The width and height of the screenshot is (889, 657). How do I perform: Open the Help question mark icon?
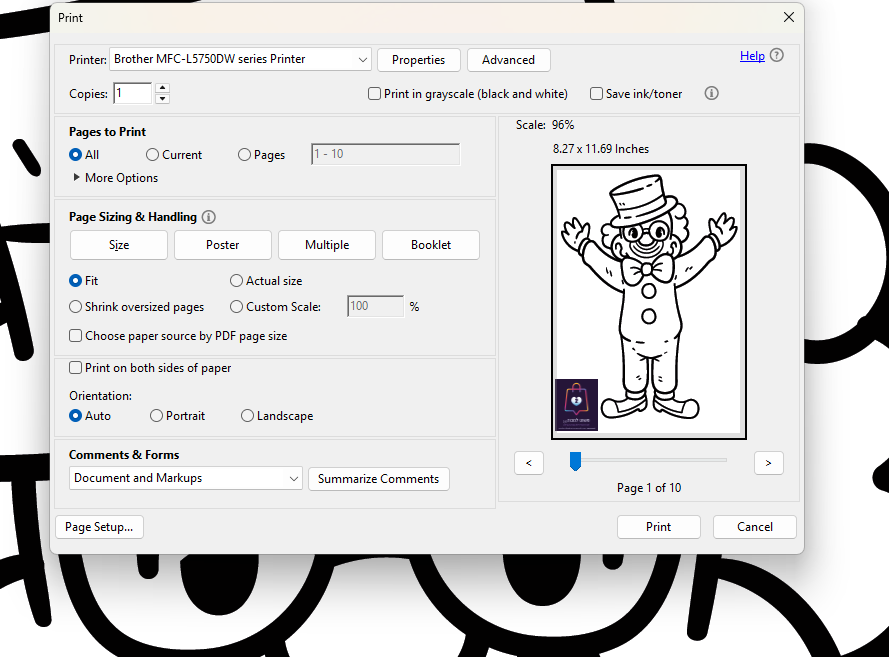(777, 55)
